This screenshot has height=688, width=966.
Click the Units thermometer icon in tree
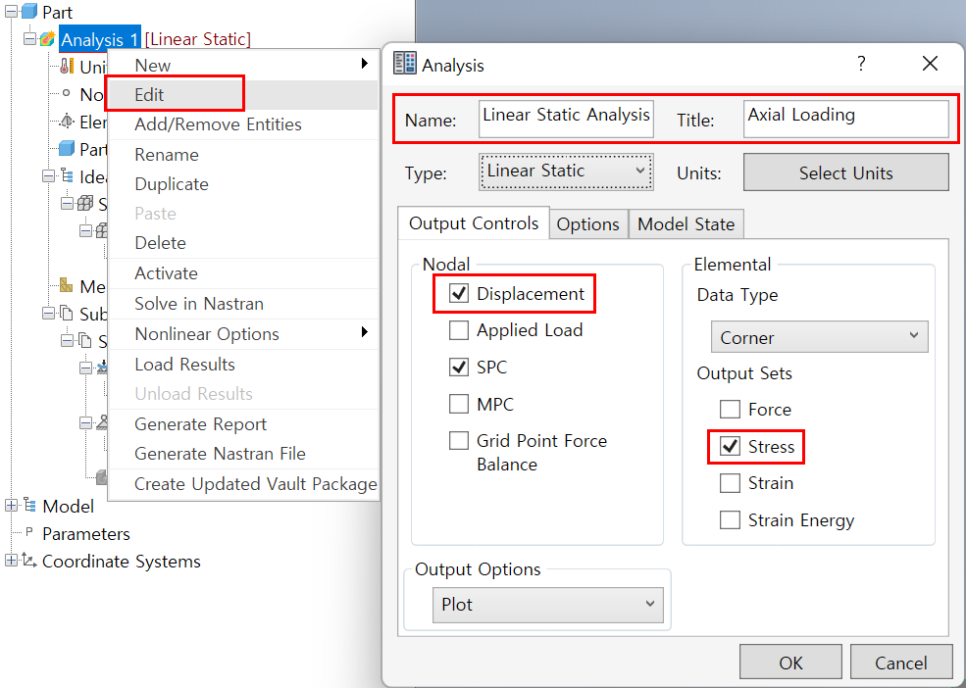[67, 67]
